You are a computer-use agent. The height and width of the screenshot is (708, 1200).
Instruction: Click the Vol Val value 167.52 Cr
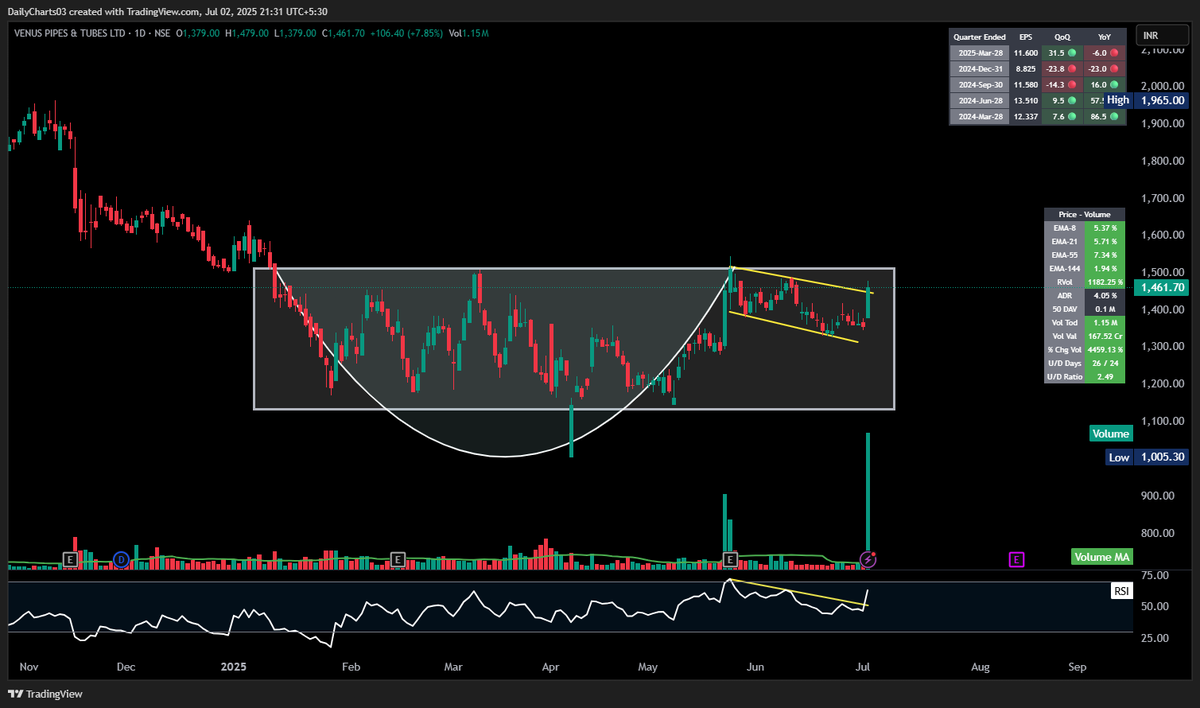click(1104, 336)
